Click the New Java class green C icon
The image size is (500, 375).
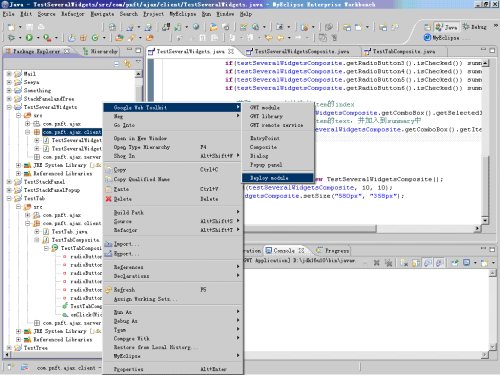[95, 38]
